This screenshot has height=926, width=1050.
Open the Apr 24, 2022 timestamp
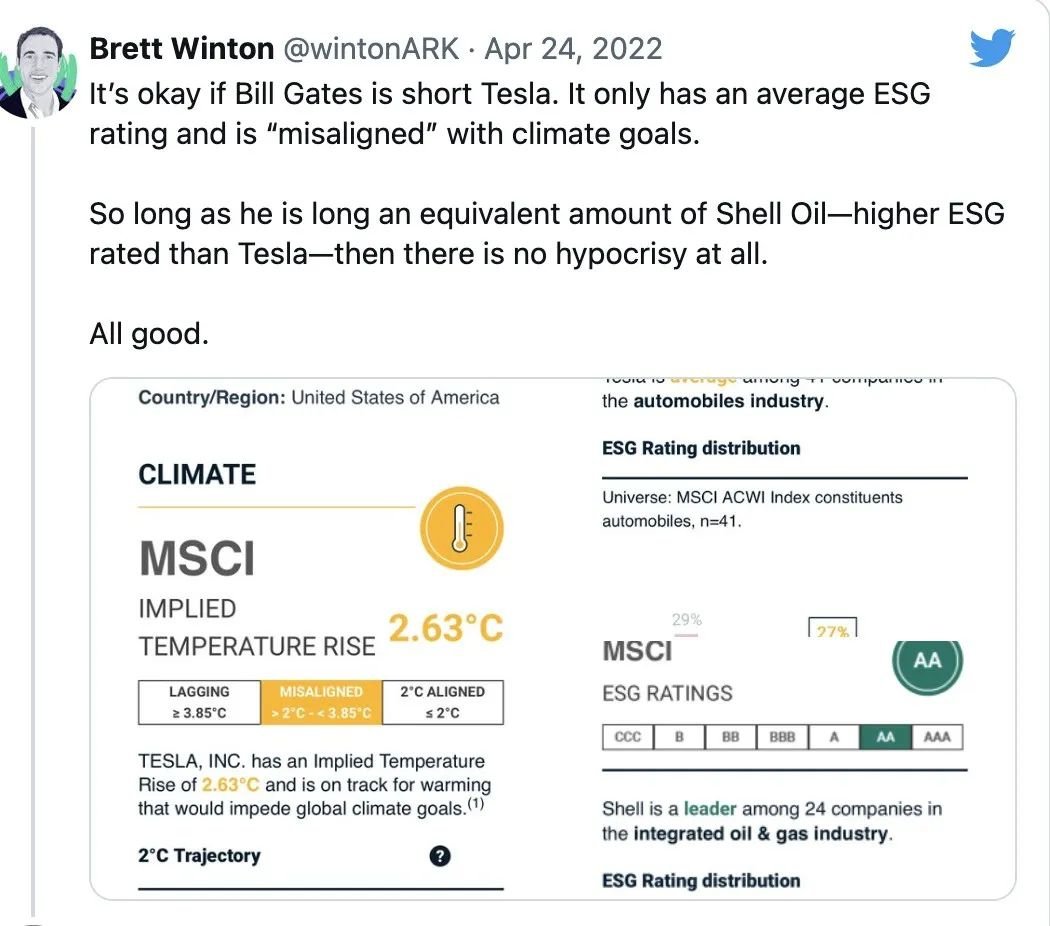pyautogui.click(x=573, y=49)
